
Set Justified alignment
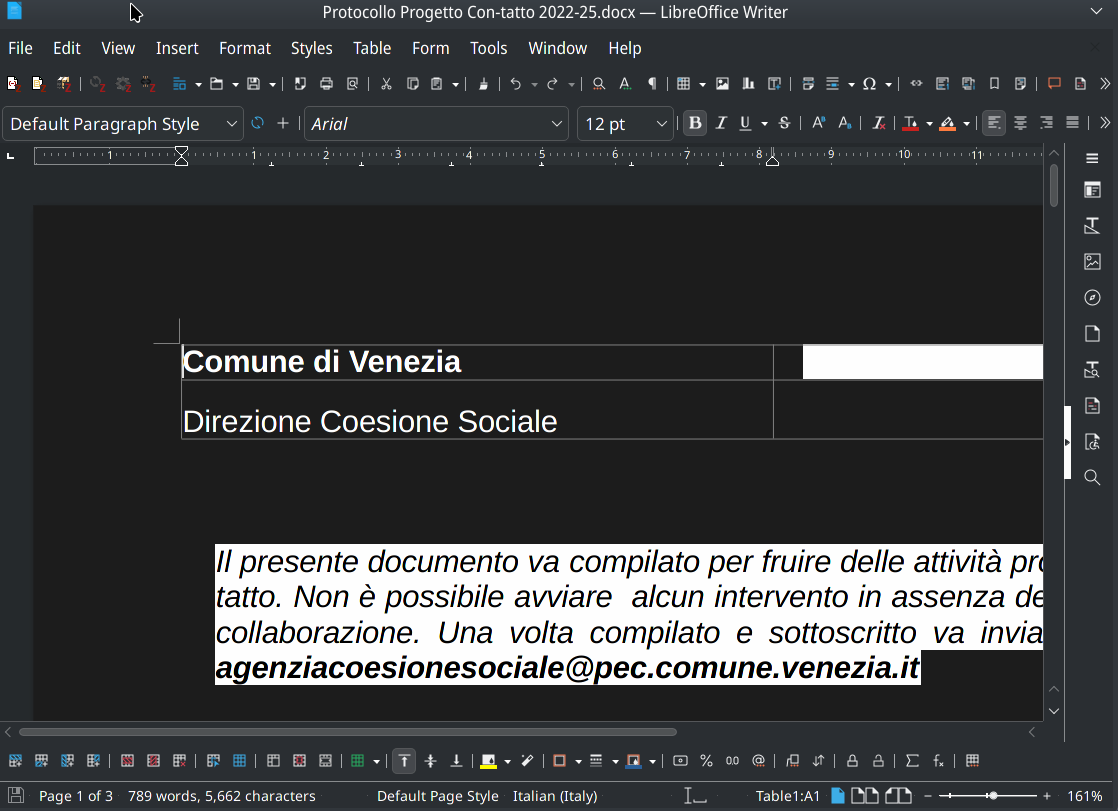(x=1072, y=123)
